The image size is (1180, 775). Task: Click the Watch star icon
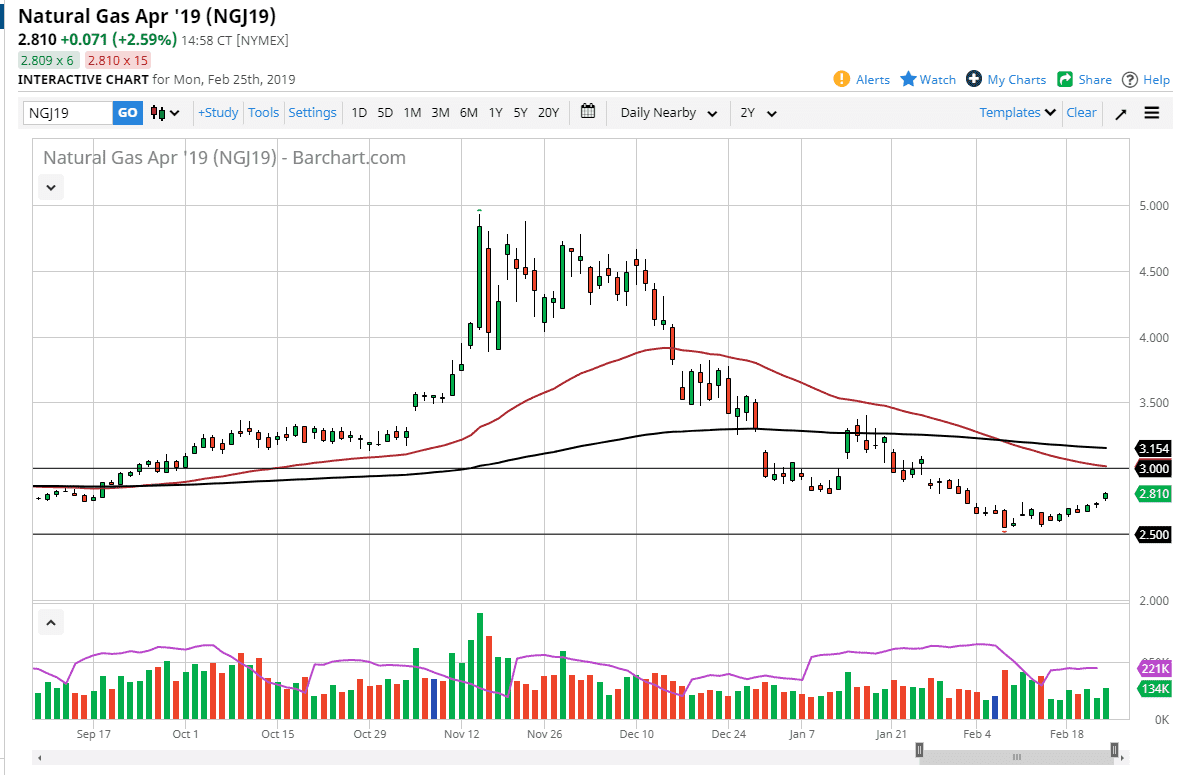pyautogui.click(x=908, y=79)
